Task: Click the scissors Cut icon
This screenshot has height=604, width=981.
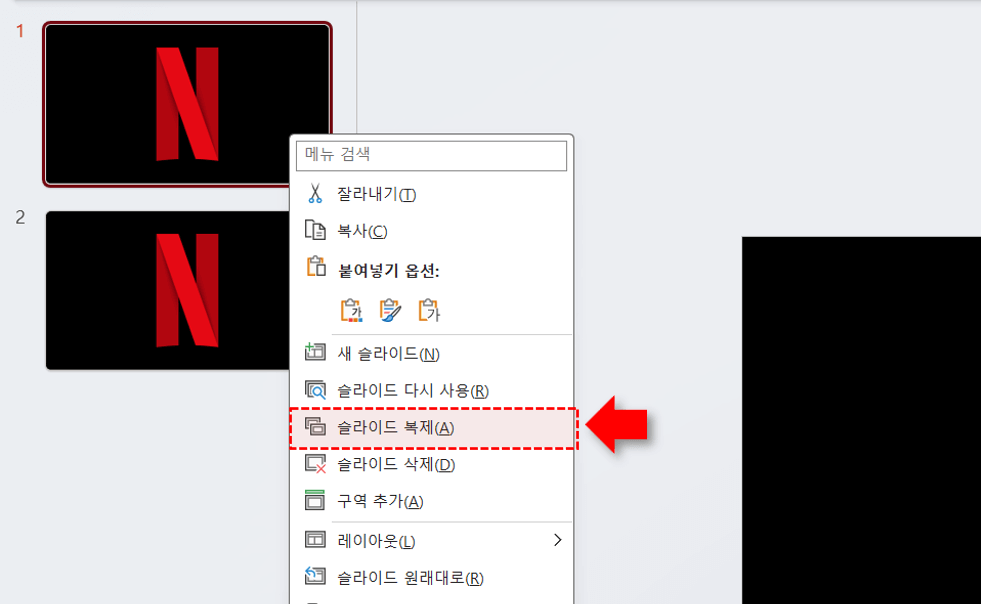Action: click(315, 194)
